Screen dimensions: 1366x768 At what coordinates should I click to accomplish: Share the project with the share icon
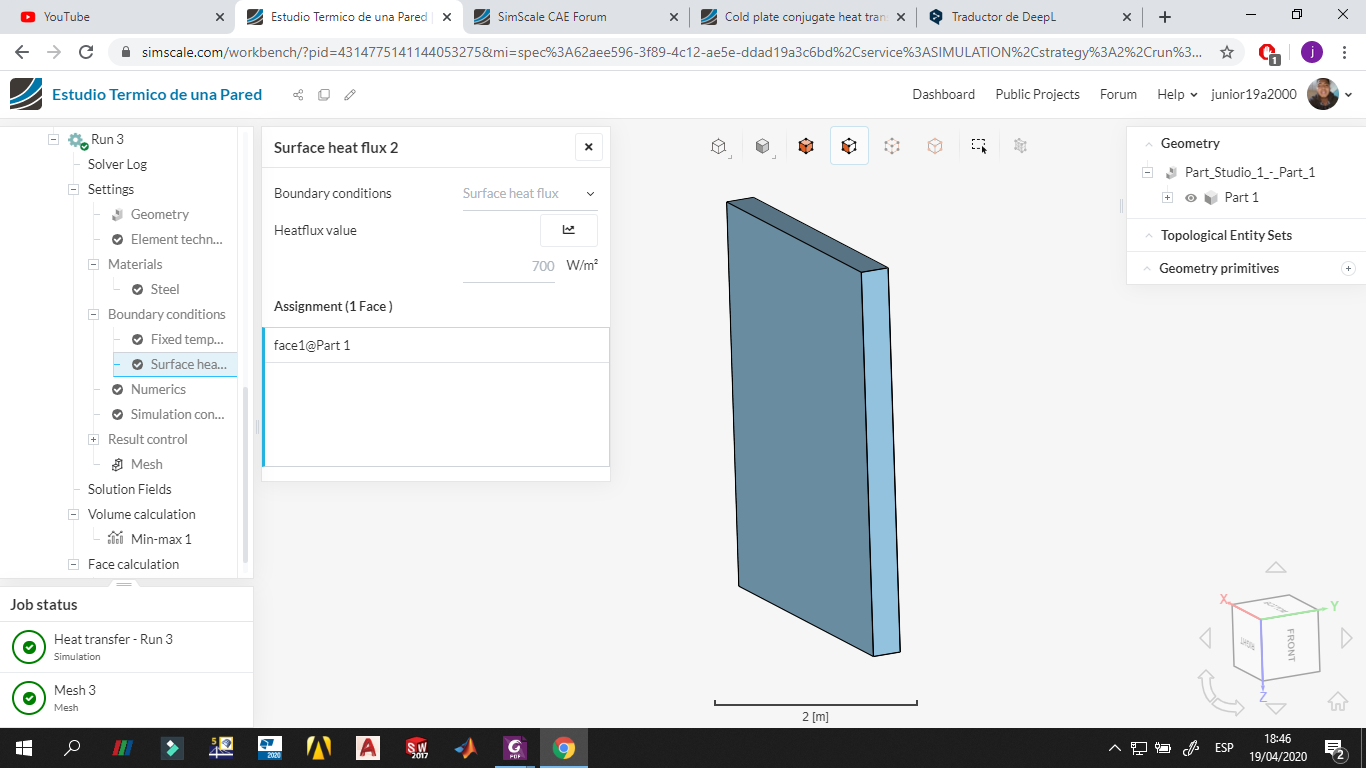(x=298, y=95)
